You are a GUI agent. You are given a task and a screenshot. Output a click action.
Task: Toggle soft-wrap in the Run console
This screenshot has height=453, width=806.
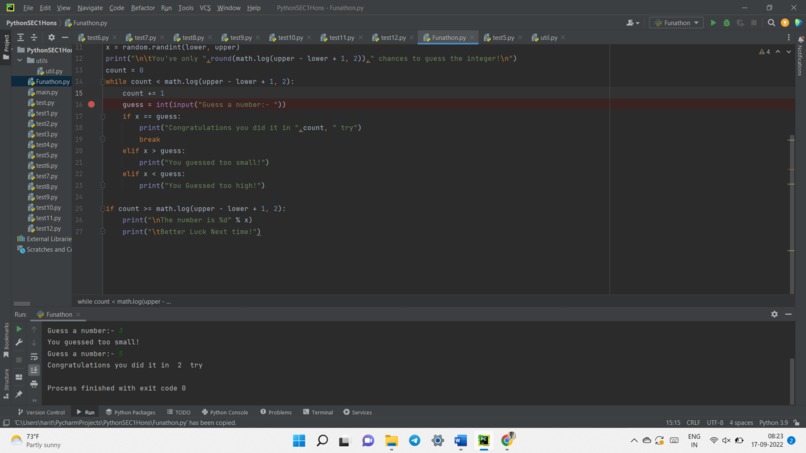click(x=34, y=357)
